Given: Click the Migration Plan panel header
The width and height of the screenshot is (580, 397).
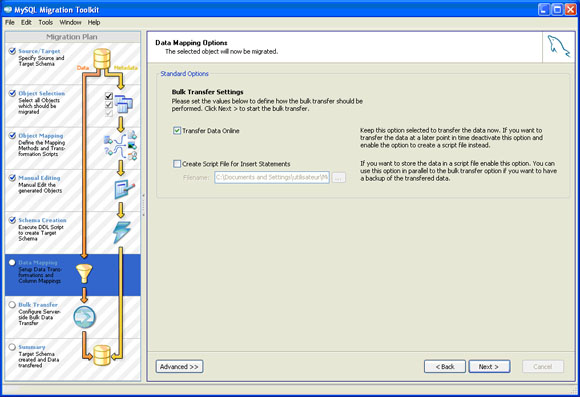Looking at the screenshot, I should tap(72, 37).
